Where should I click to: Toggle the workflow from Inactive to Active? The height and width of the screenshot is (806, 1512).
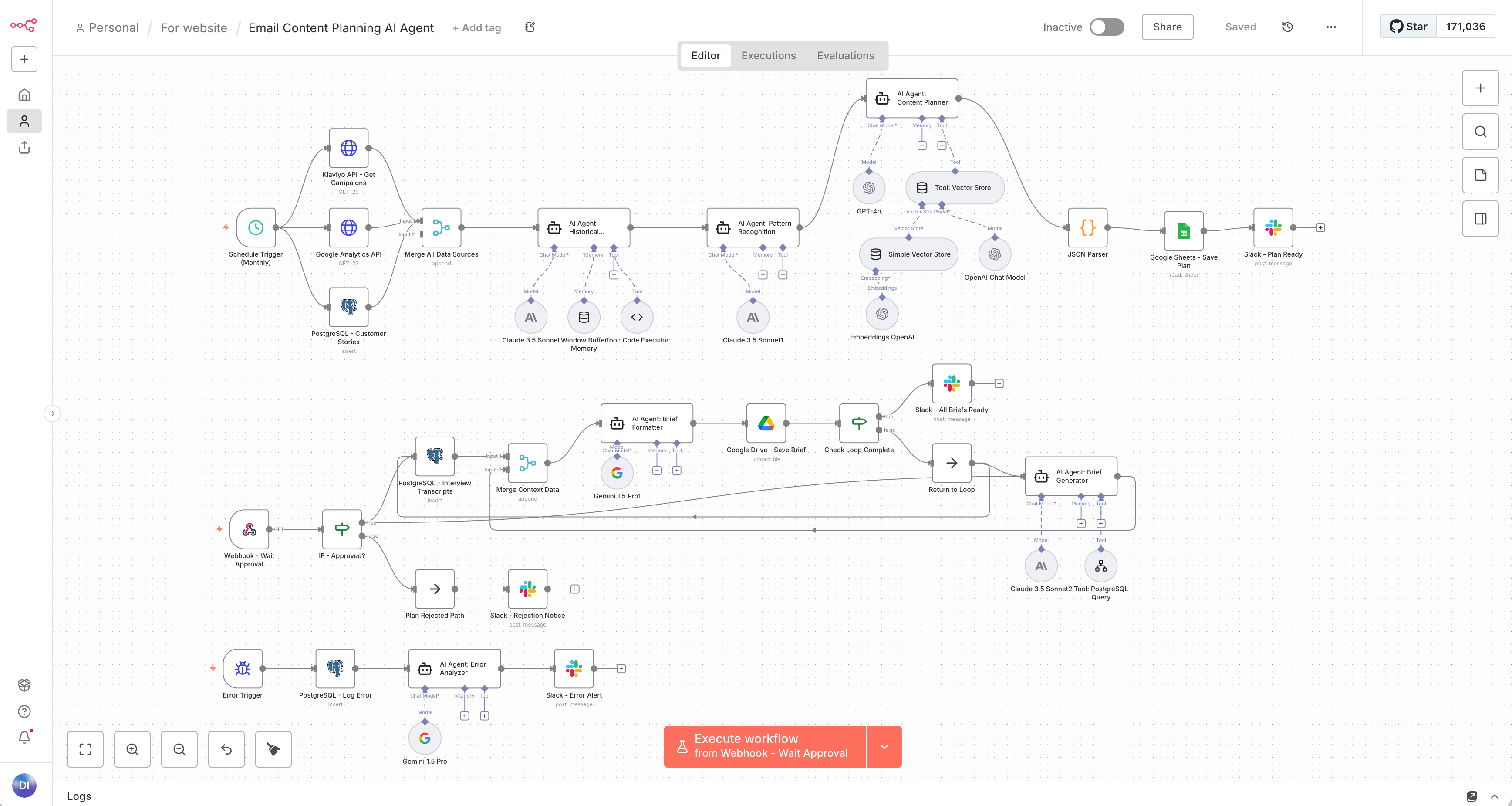tap(1107, 27)
